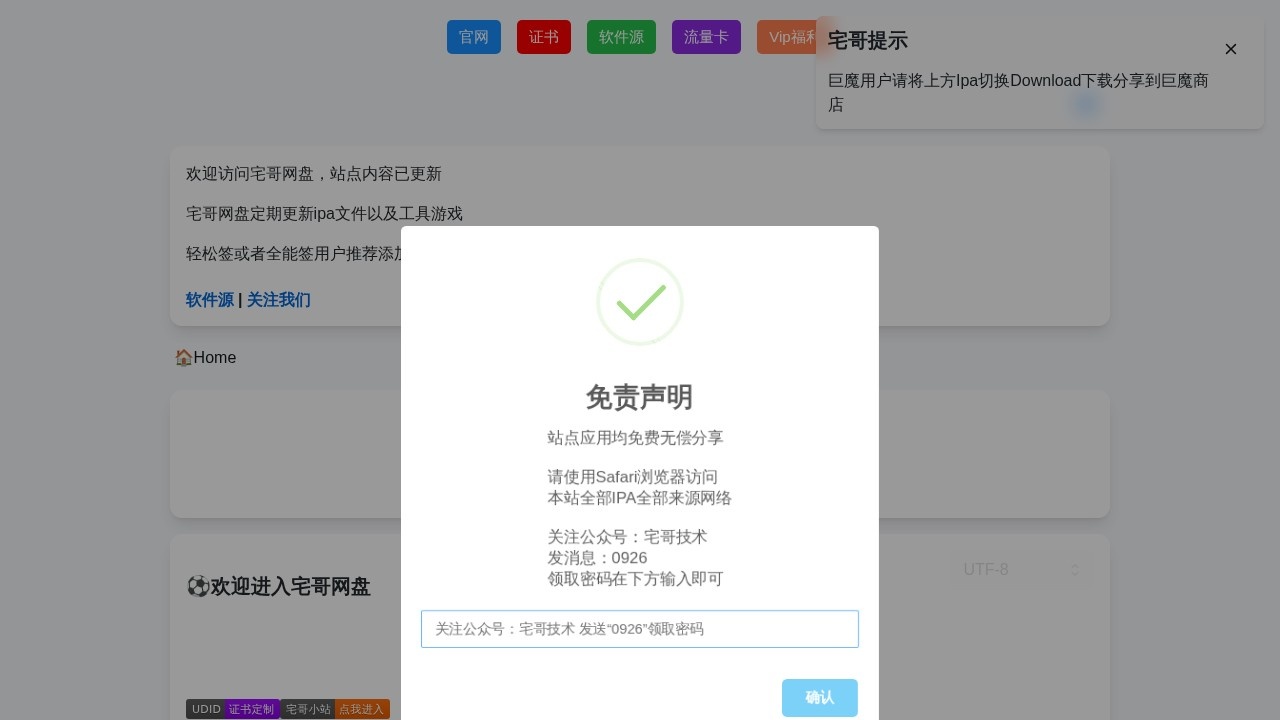1280x720 pixels.
Task: Click the house icon next to Home
Action: click(x=184, y=357)
